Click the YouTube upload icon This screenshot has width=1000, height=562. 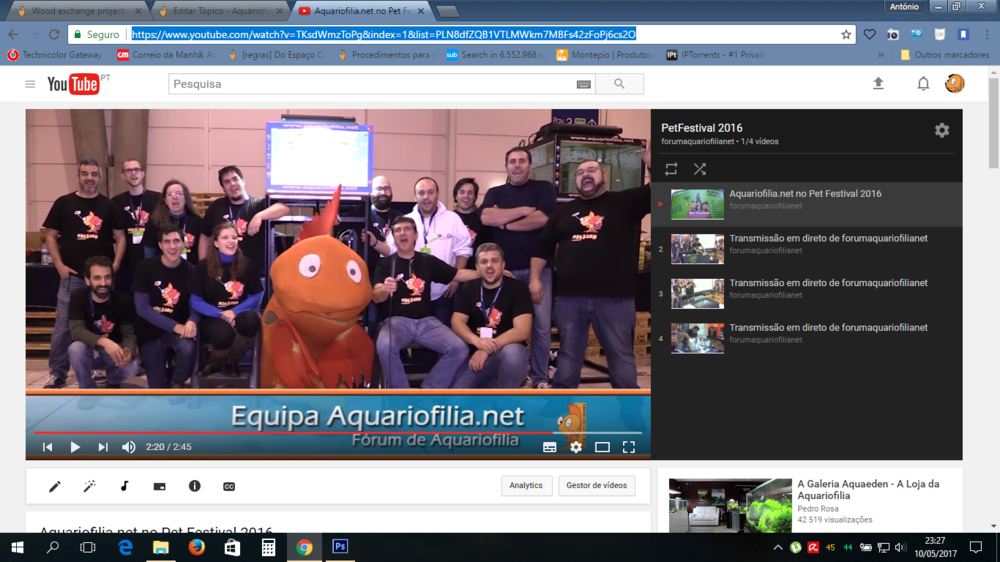pyautogui.click(x=878, y=84)
